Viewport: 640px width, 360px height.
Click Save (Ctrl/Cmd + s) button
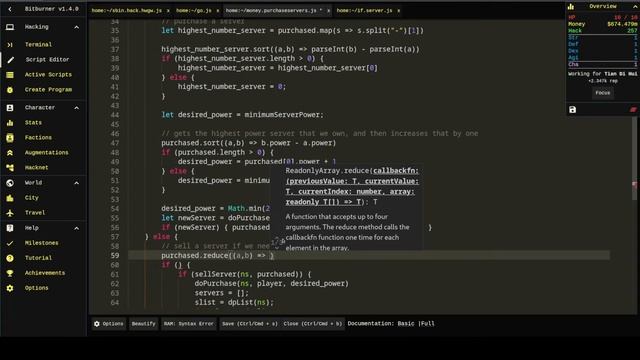249,324
